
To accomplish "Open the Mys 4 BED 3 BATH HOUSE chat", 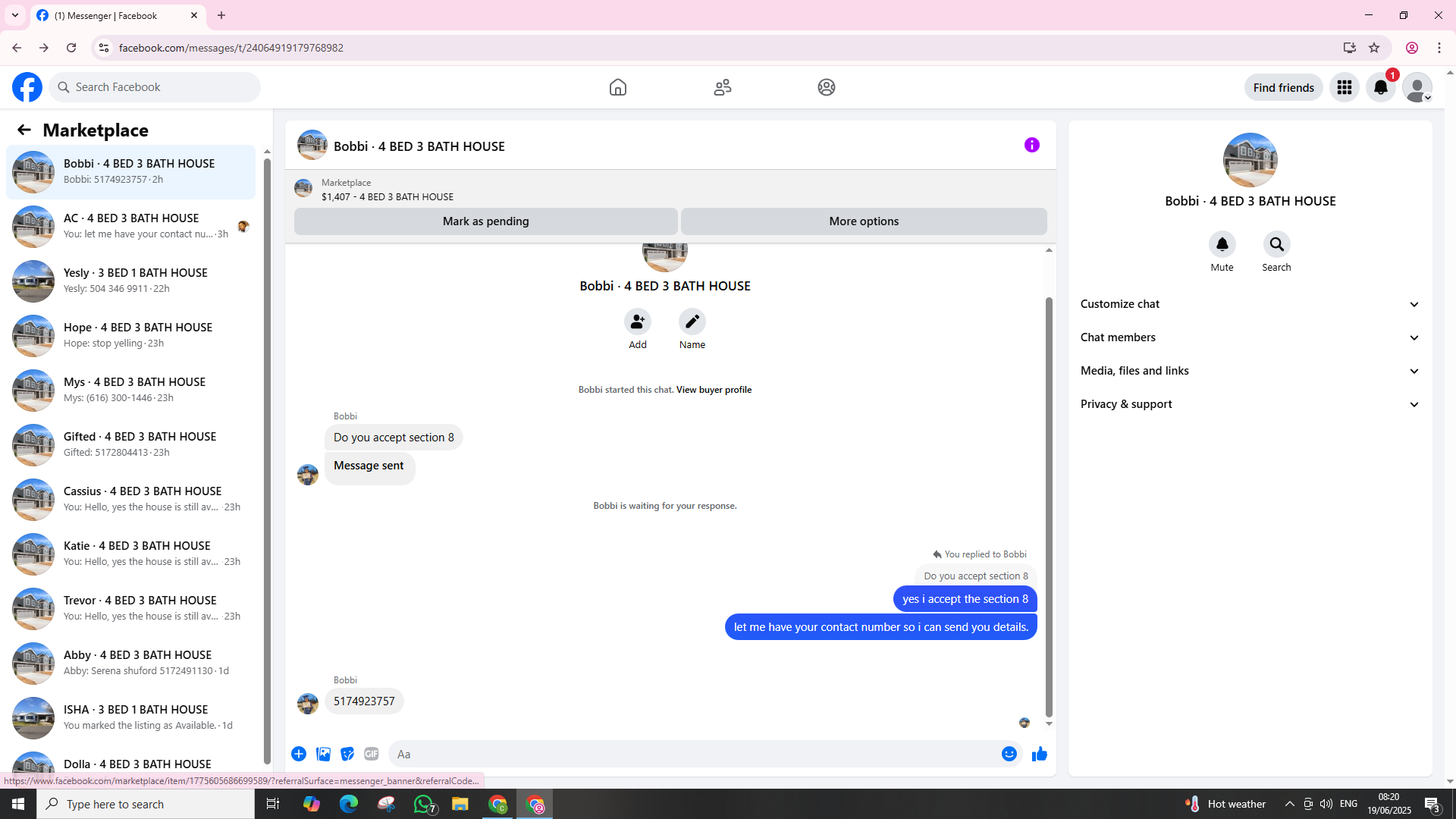I will click(130, 390).
